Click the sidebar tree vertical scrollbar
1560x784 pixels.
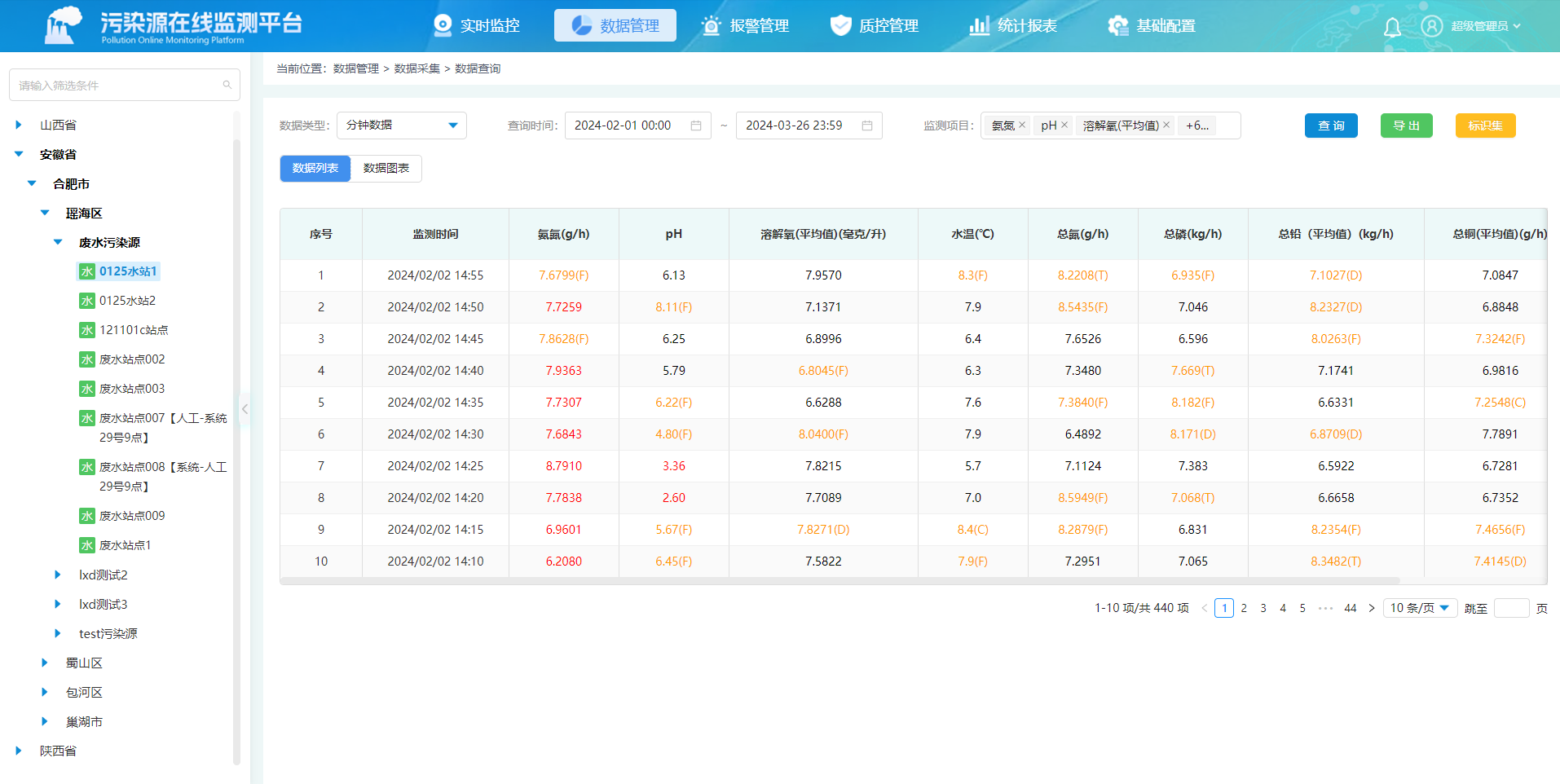(236, 452)
